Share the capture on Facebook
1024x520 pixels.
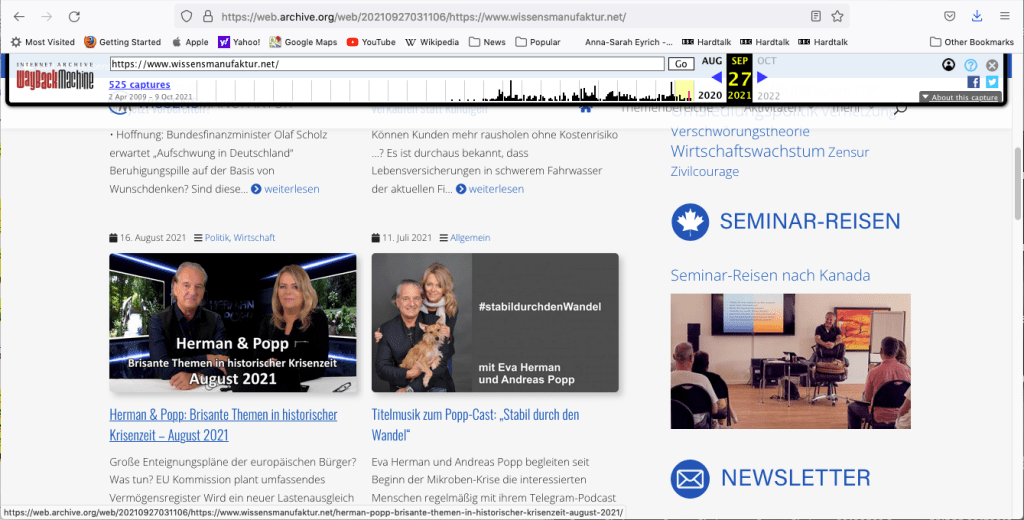973,82
